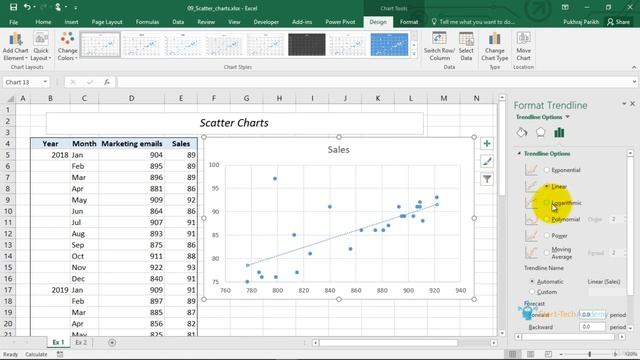Select Logarithmic trendline option
Viewport: 640px width, 360px height.
click(x=547, y=202)
